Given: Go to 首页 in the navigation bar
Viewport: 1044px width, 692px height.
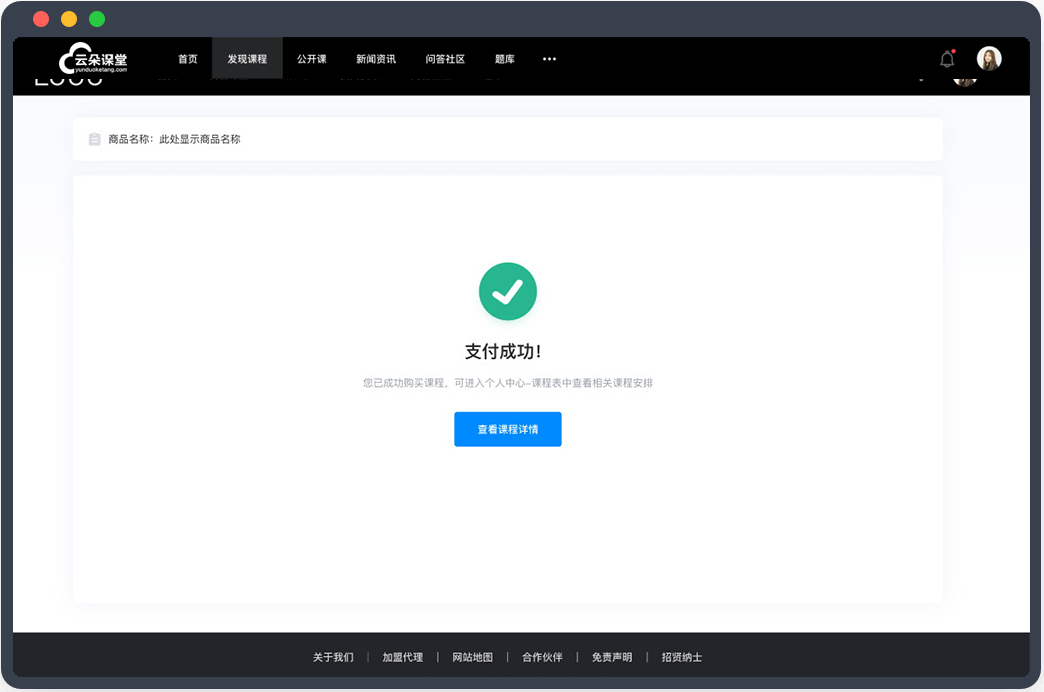Looking at the screenshot, I should click(188, 59).
